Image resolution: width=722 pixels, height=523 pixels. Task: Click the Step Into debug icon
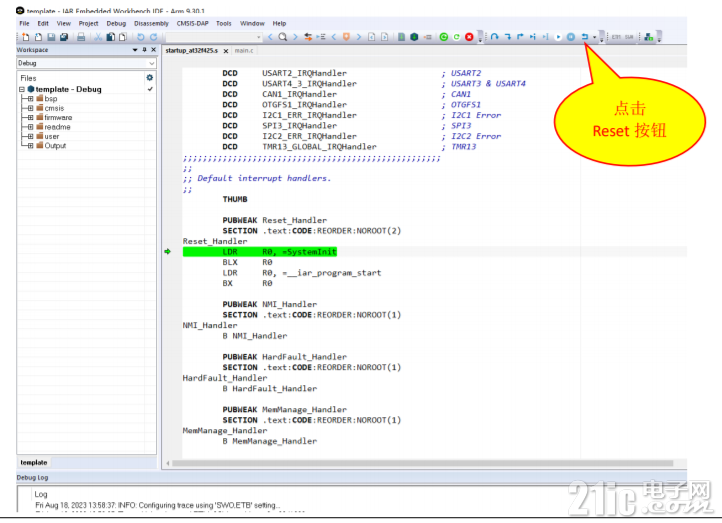507,37
